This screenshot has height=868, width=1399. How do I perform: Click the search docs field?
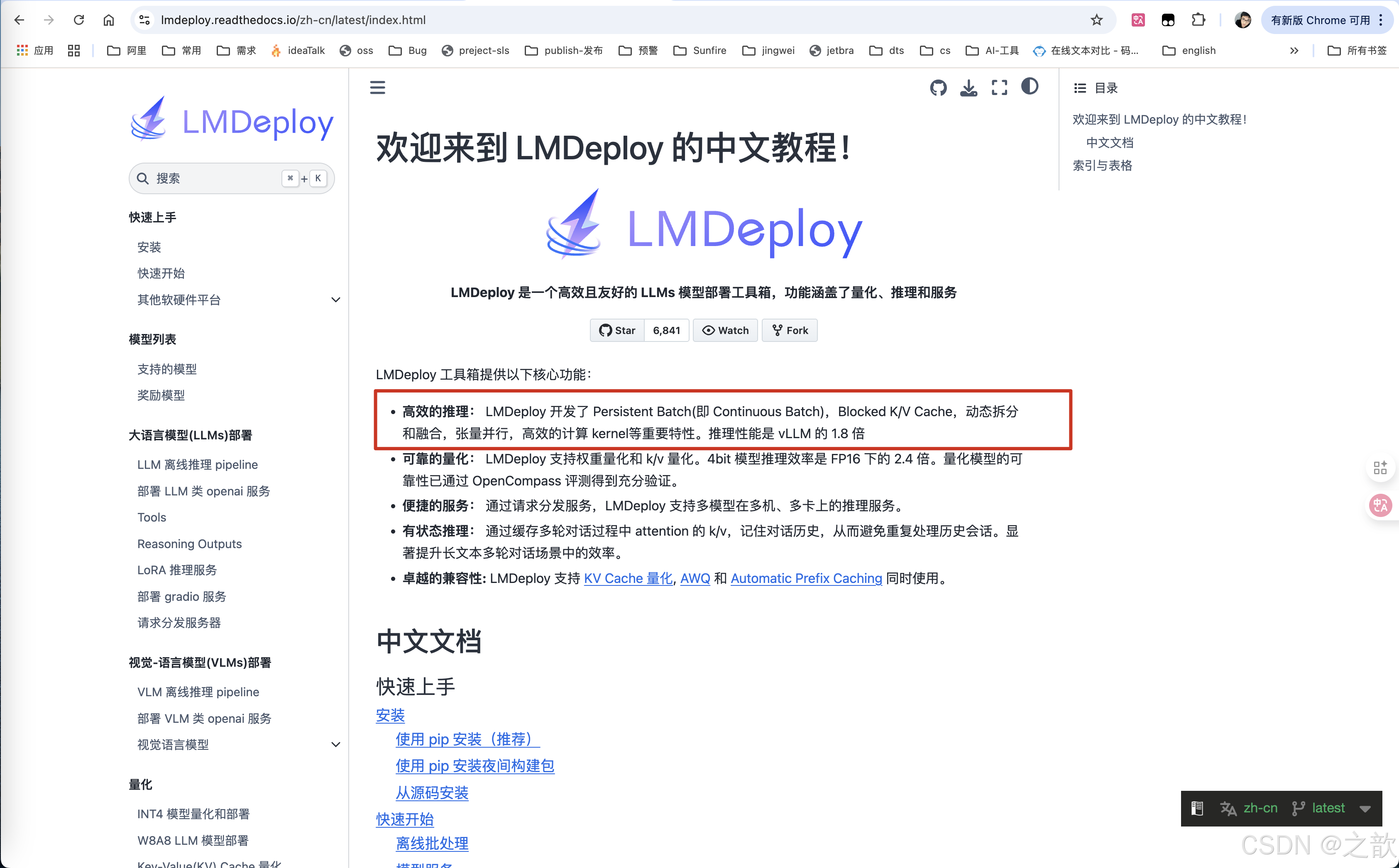coord(232,178)
